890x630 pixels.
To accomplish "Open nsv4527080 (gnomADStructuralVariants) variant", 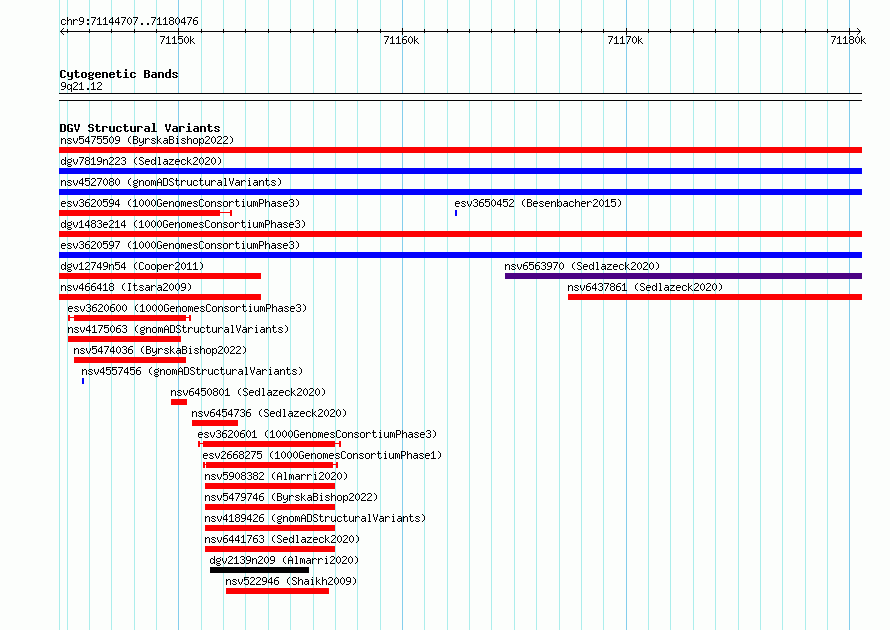I will point(171,182).
